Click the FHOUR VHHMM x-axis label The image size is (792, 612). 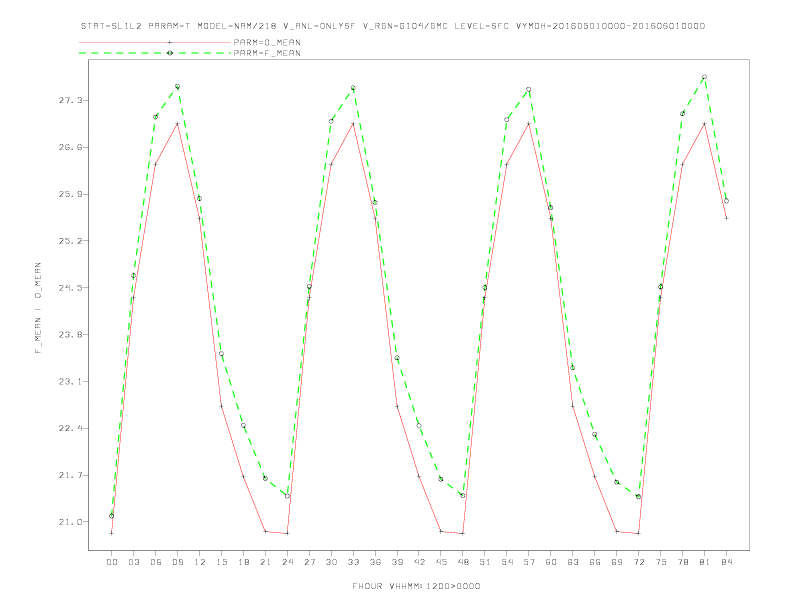[416, 586]
